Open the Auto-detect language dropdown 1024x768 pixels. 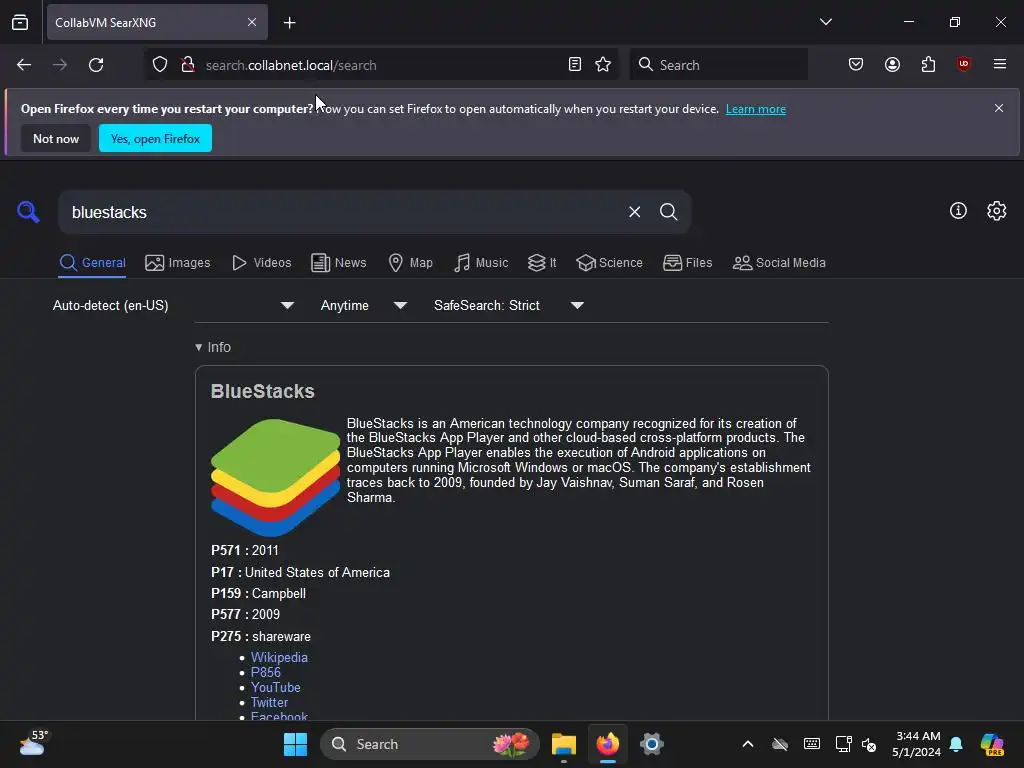click(x=173, y=306)
